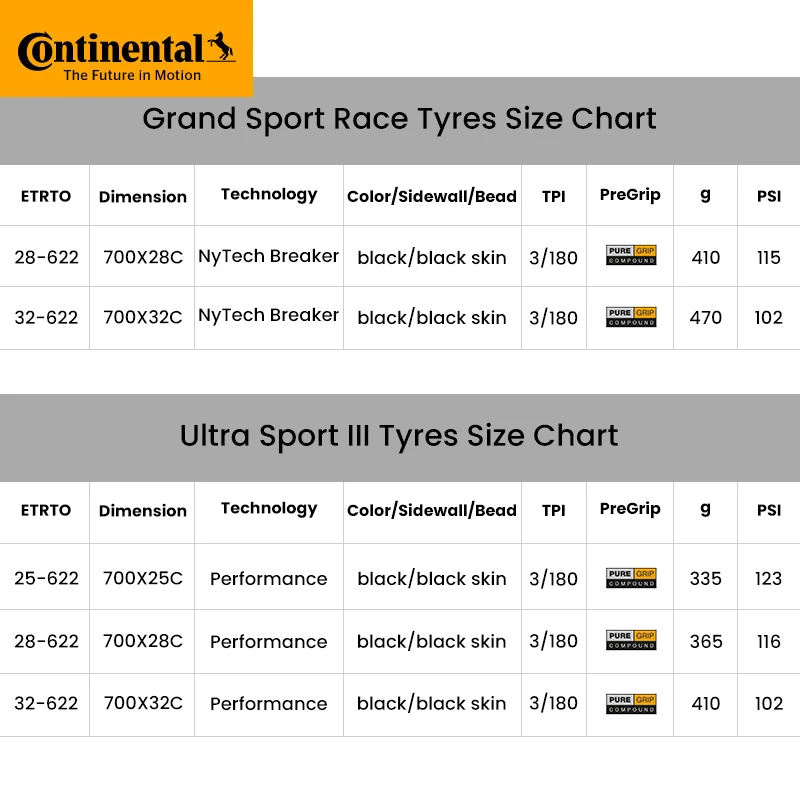Click TPI column header in Ultra Sport table

554,510
